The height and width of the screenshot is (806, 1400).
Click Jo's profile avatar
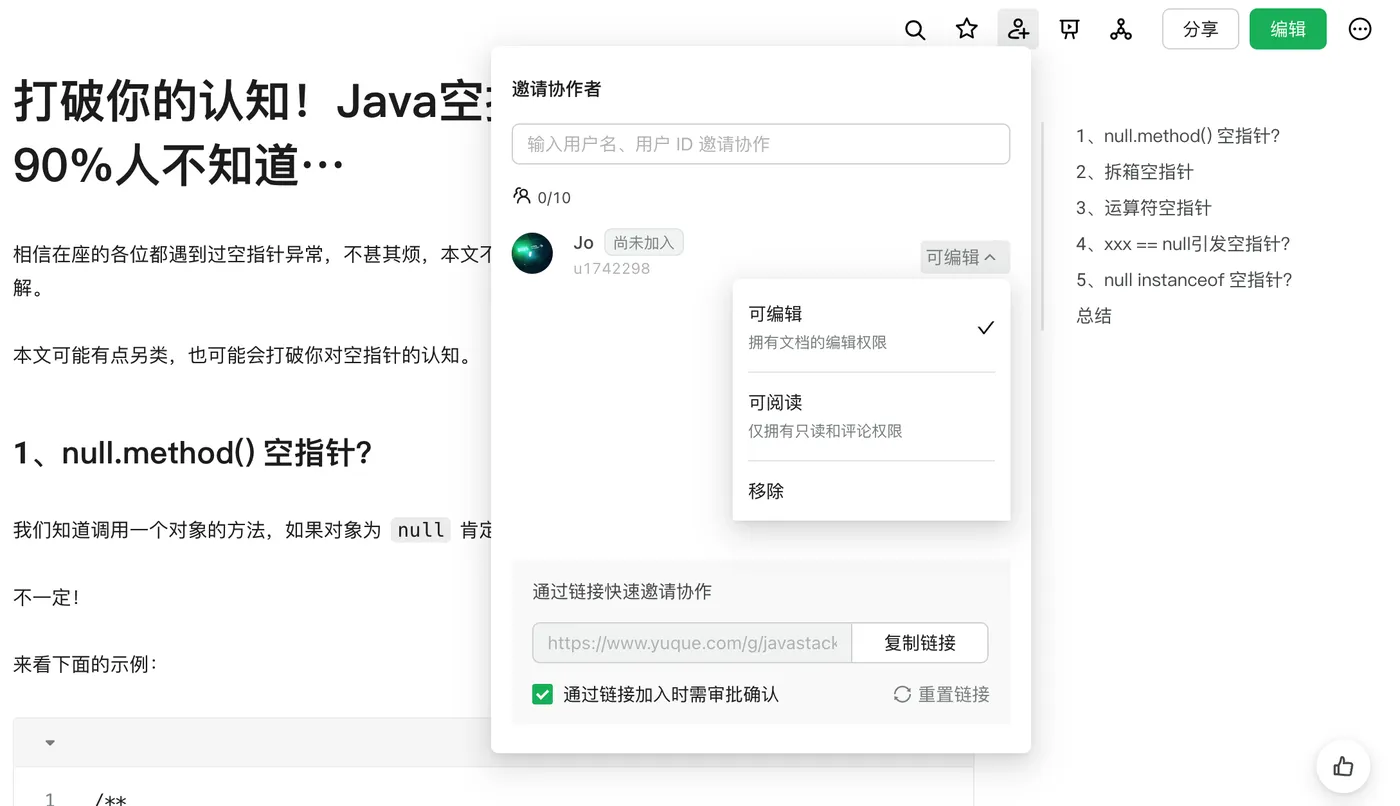pyautogui.click(x=532, y=254)
